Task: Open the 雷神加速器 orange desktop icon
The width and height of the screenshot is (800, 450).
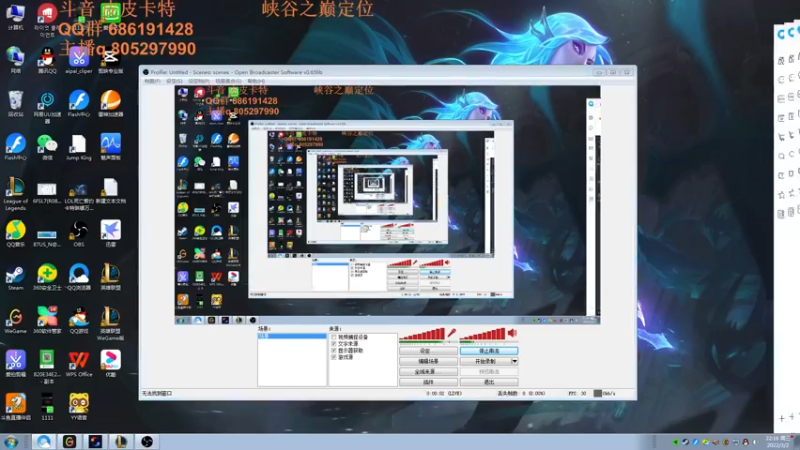Action: [x=110, y=104]
